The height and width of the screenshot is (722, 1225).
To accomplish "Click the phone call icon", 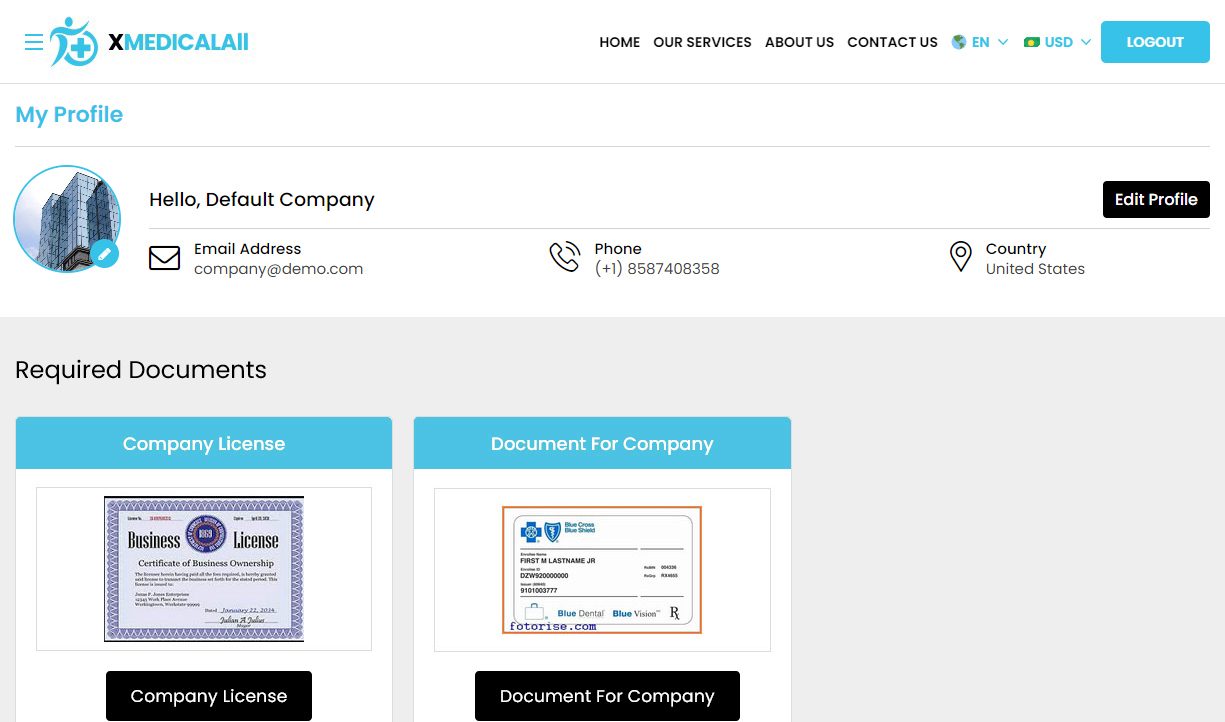I will (x=564, y=257).
